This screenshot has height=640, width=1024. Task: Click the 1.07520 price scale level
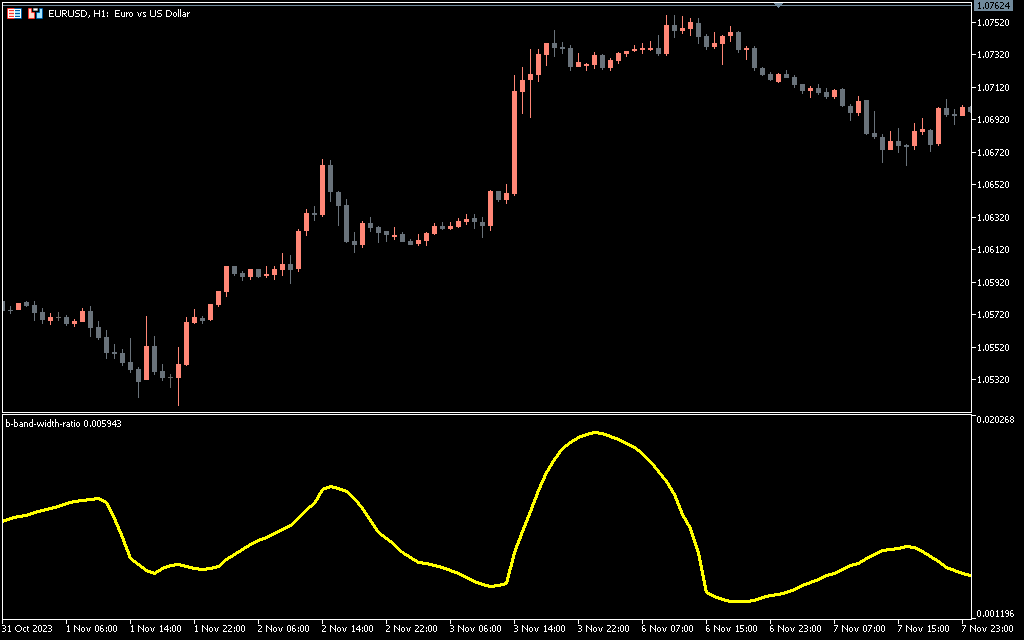coord(998,22)
